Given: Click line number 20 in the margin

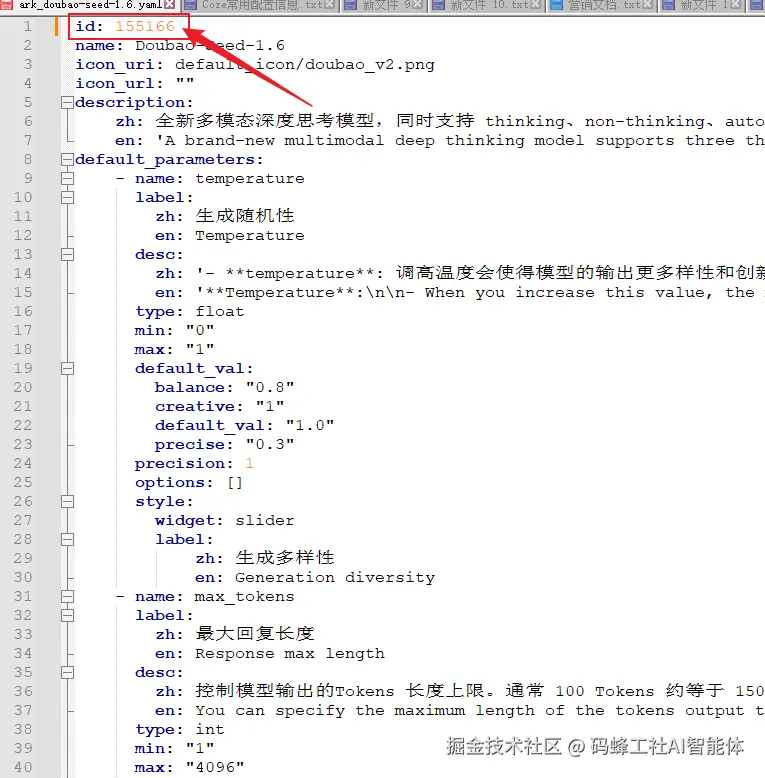Looking at the screenshot, I should (x=23, y=388).
